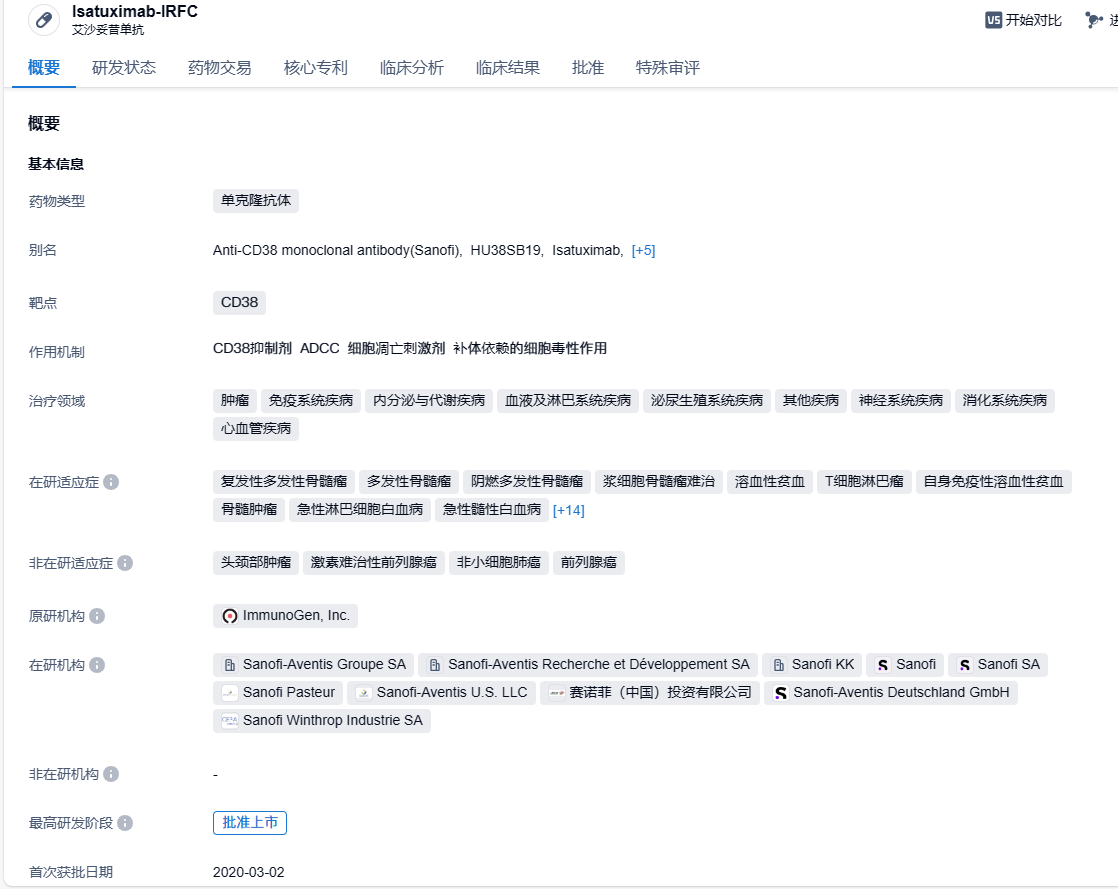
Task: Click the CD38 target tag
Action: (239, 303)
